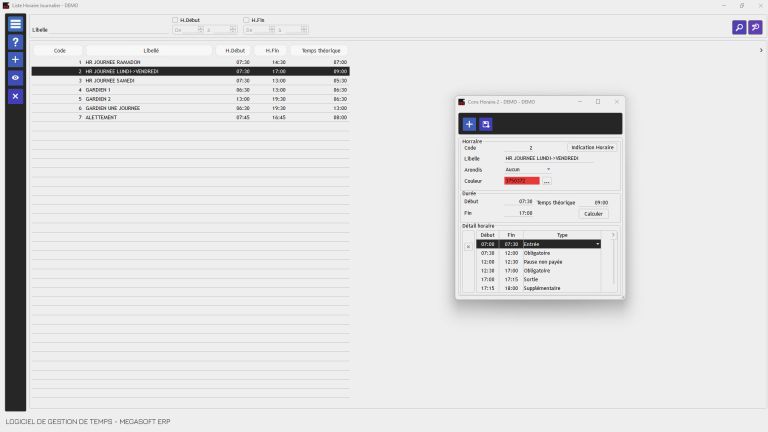This screenshot has height=432, width=768.
Task: Select the Supplémentaire detail row
Action: [538, 288]
